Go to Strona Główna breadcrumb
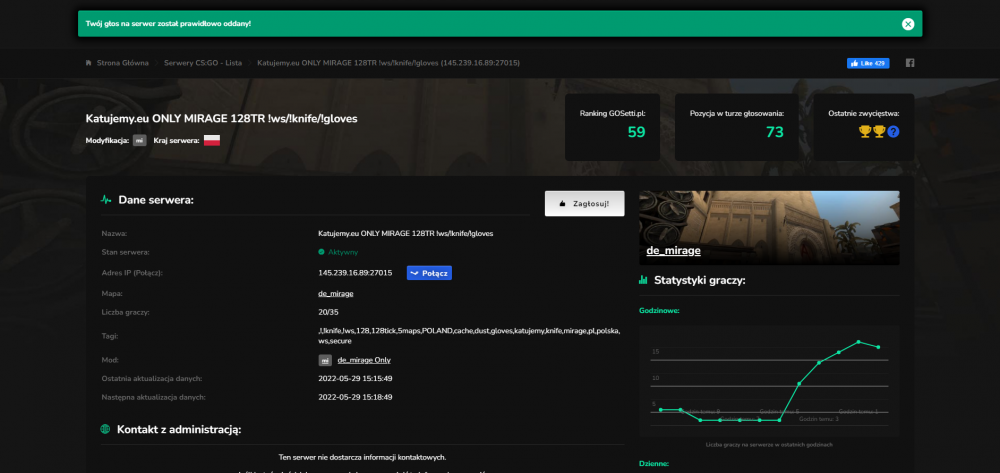Viewport: 1000px width, 473px height. 122,63
